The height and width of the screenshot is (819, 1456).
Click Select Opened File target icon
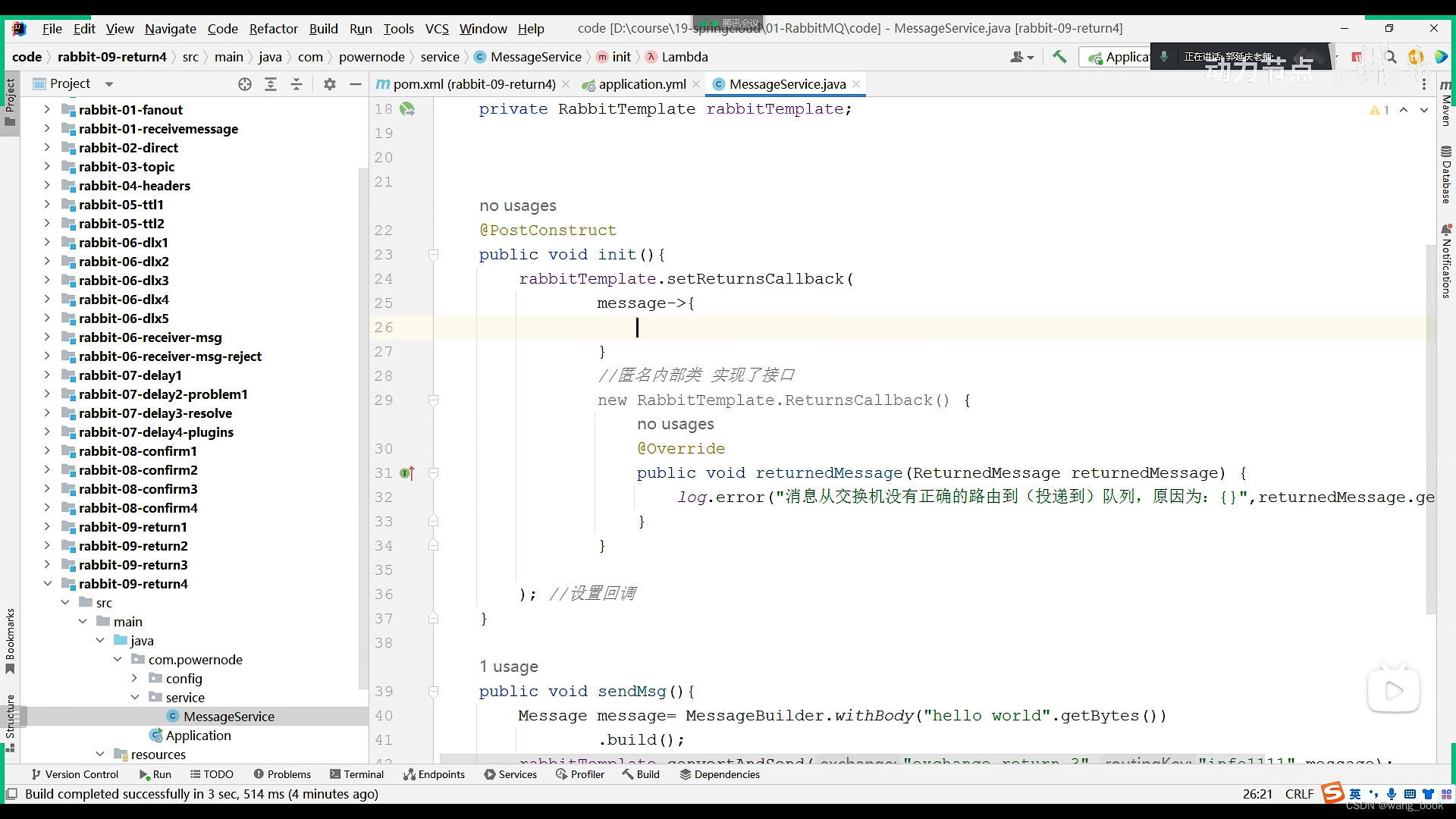244,84
